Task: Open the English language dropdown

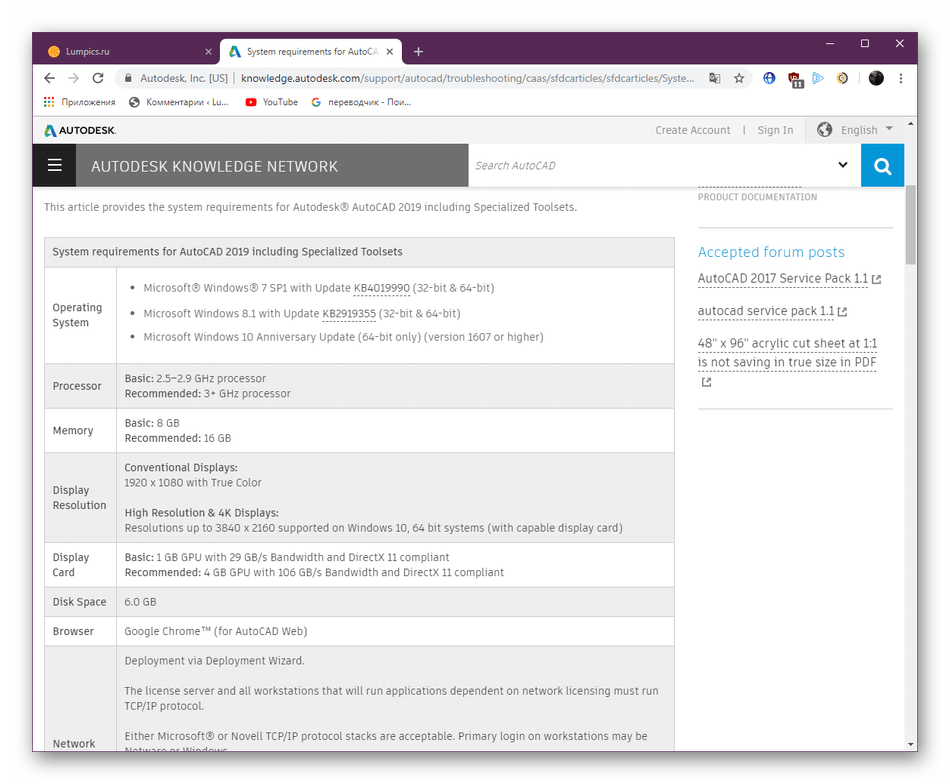Action: (x=855, y=130)
